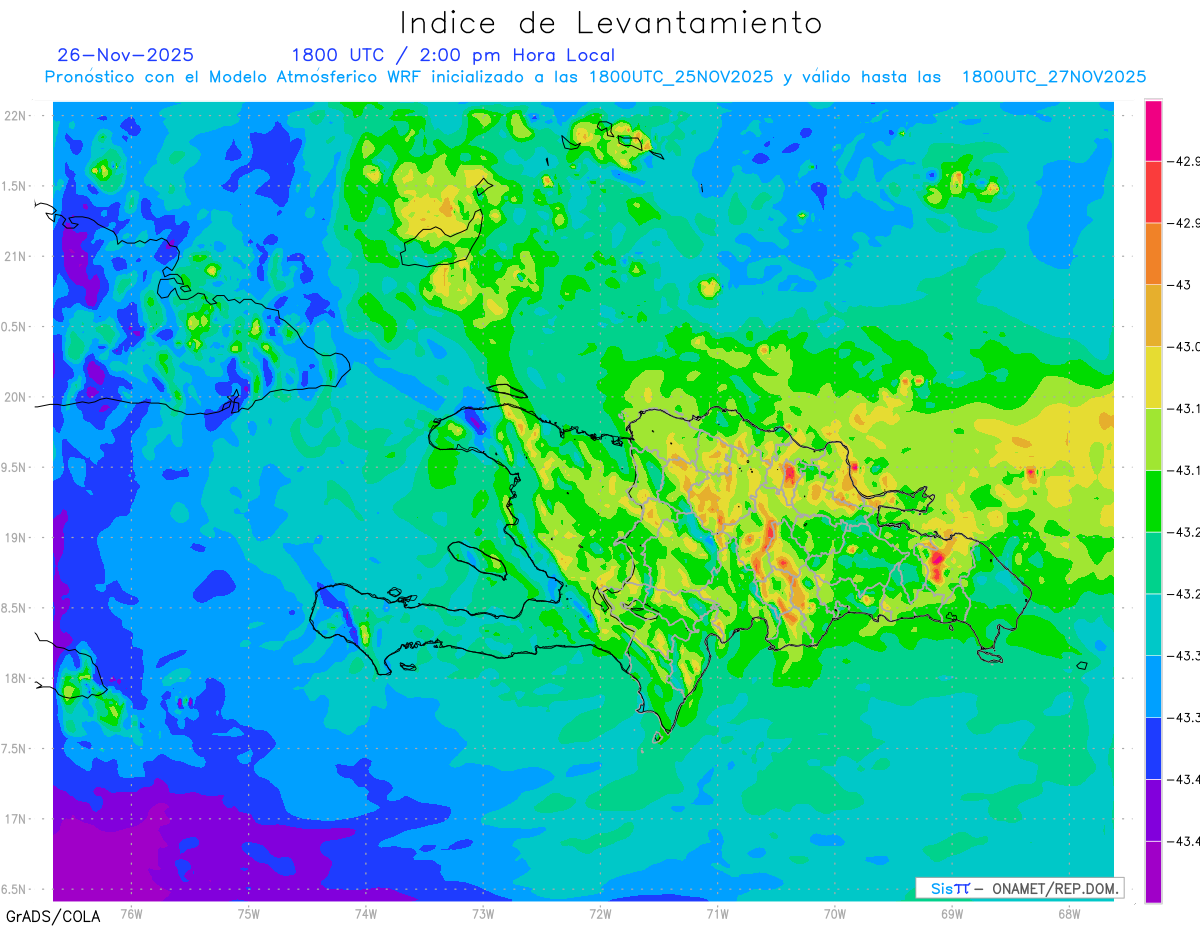Choose the bright yellow legend swatch

pyautogui.click(x=1153, y=377)
